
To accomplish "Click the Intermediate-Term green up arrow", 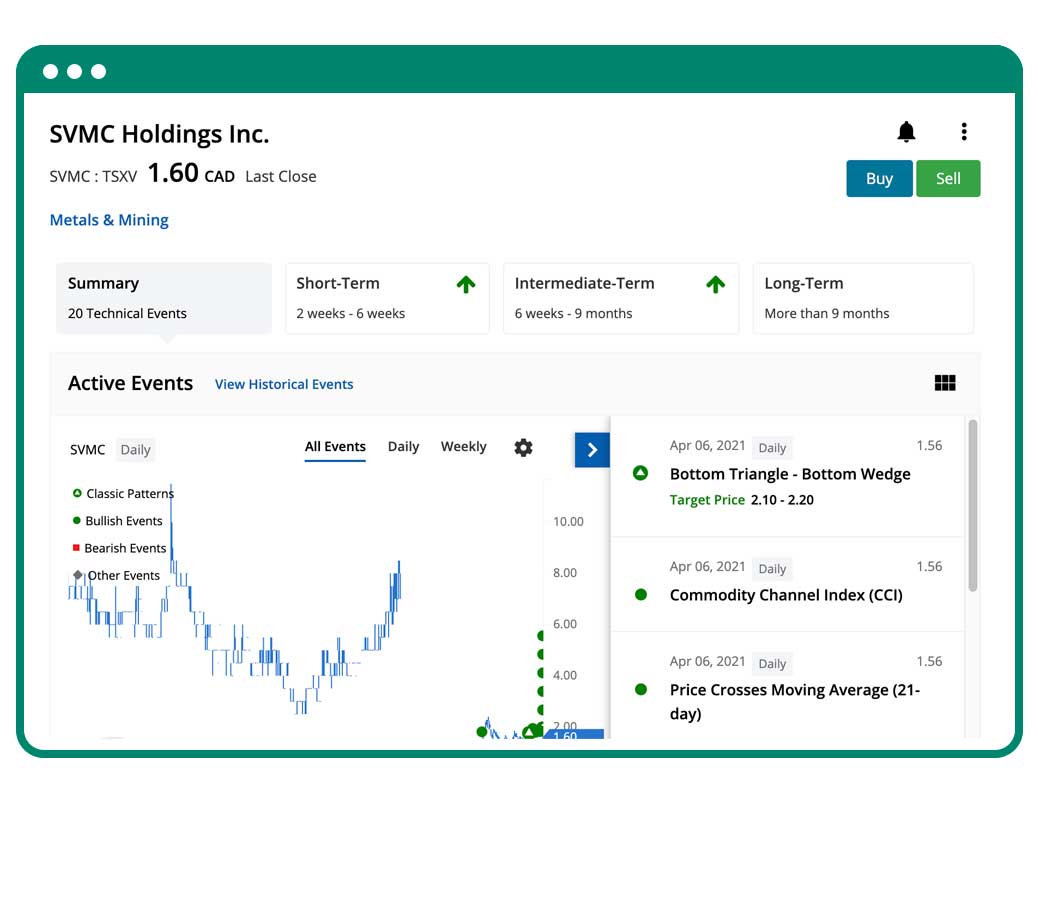I will [715, 285].
